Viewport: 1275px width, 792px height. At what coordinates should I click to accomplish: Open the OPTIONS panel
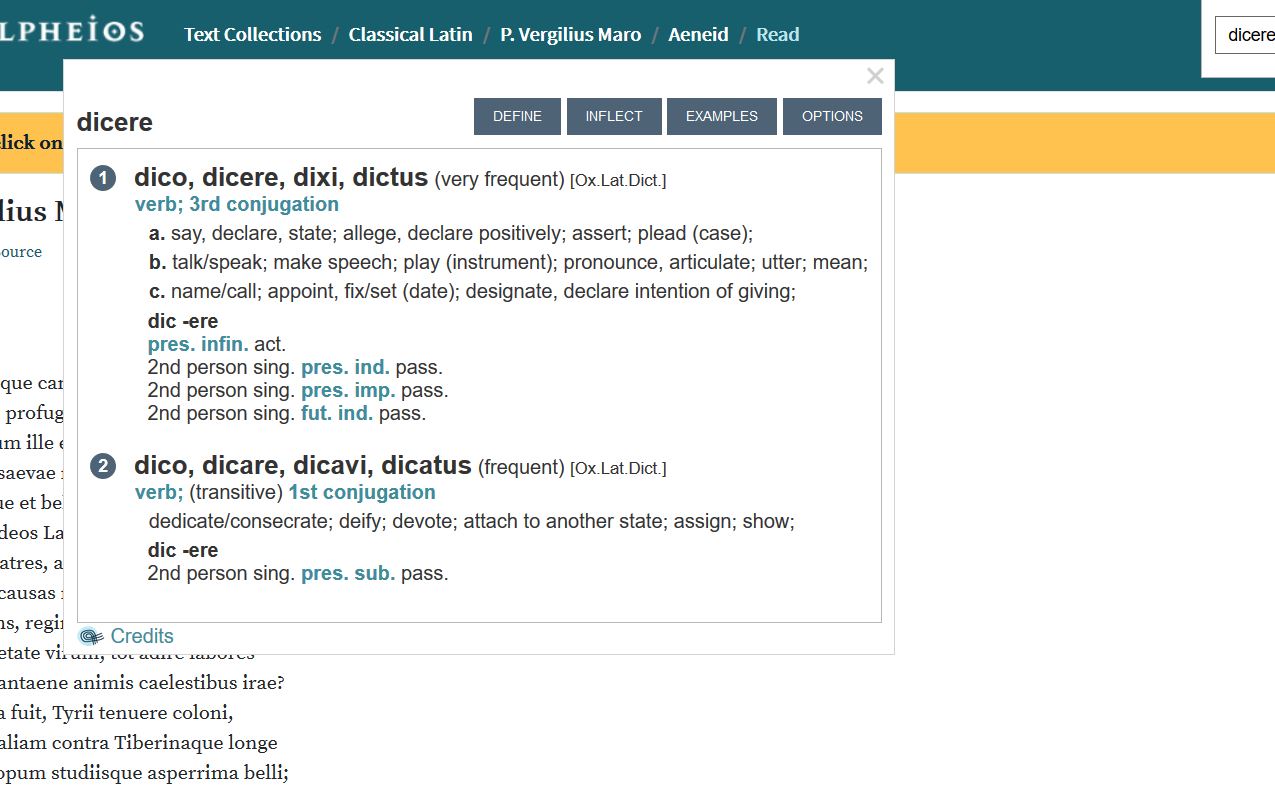(x=832, y=116)
